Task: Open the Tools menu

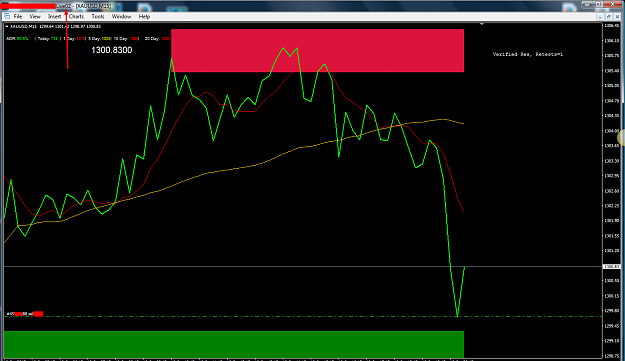Action: pos(98,17)
